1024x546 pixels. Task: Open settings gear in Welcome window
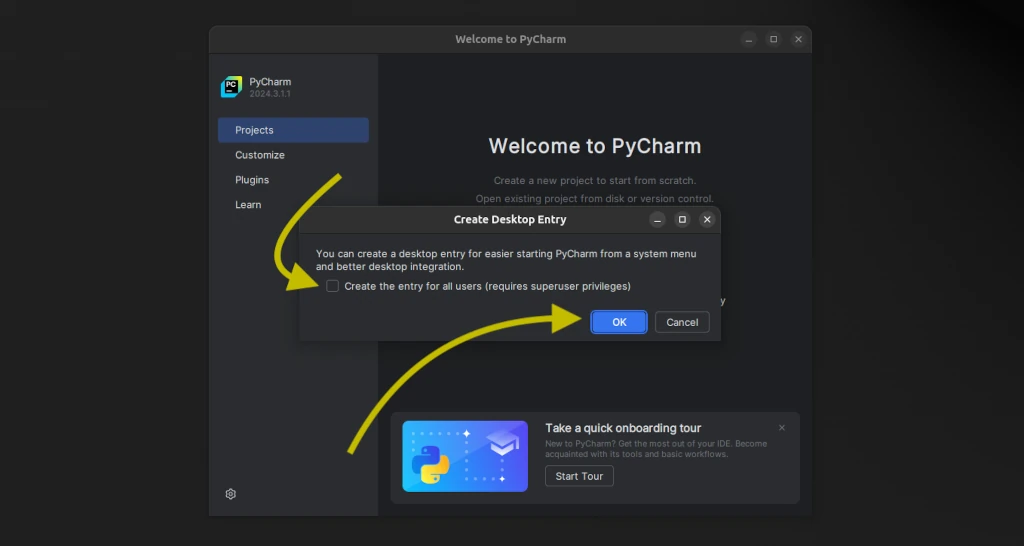point(231,494)
